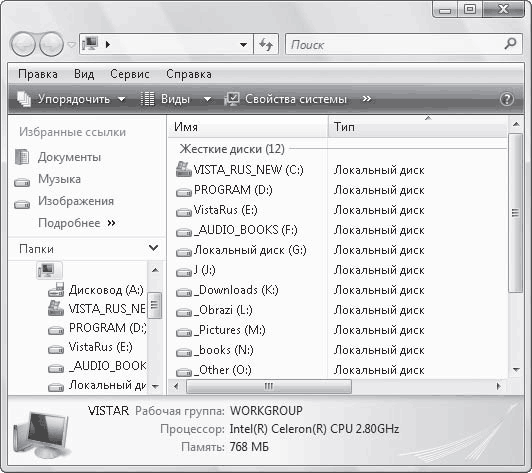Click the Виды button
Image resolution: width=532 pixels, height=473 pixels.
pos(166,99)
